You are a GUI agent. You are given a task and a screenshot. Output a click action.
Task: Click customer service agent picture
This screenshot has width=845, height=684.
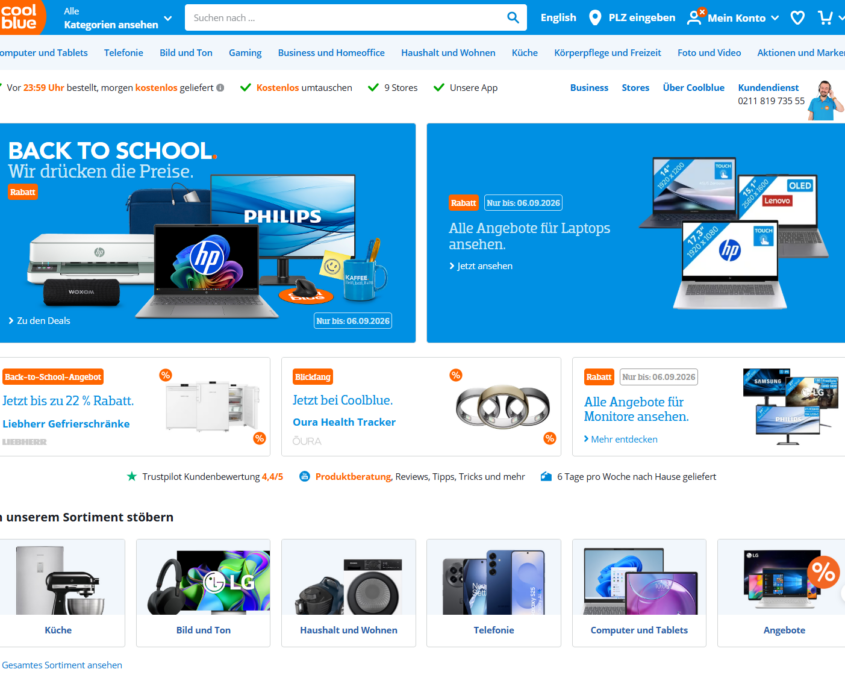click(824, 100)
